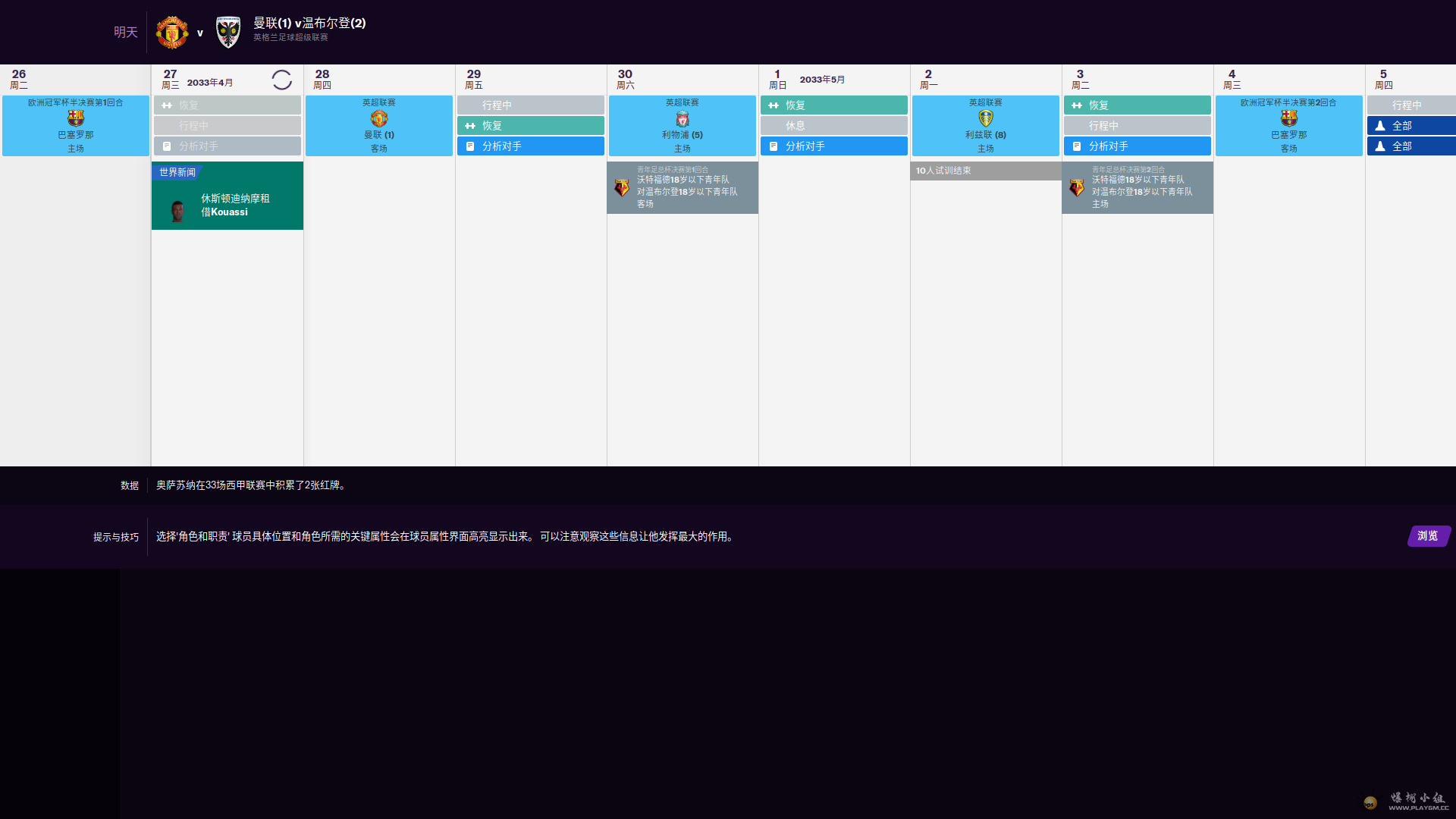
Task: Click Watford badge on April 30 youth match
Action: [x=622, y=188]
